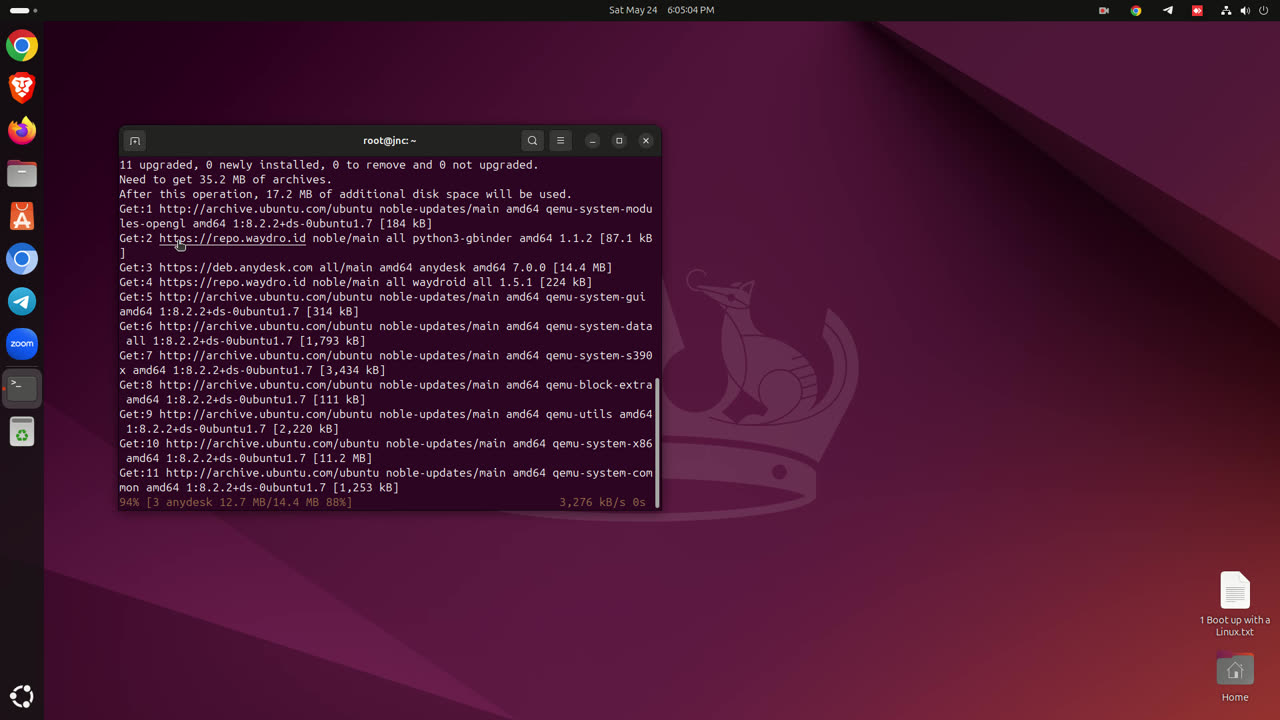Click the https://deb.anydesk.com URL on Get:3 line
The image size is (1280, 720).
pos(236,268)
